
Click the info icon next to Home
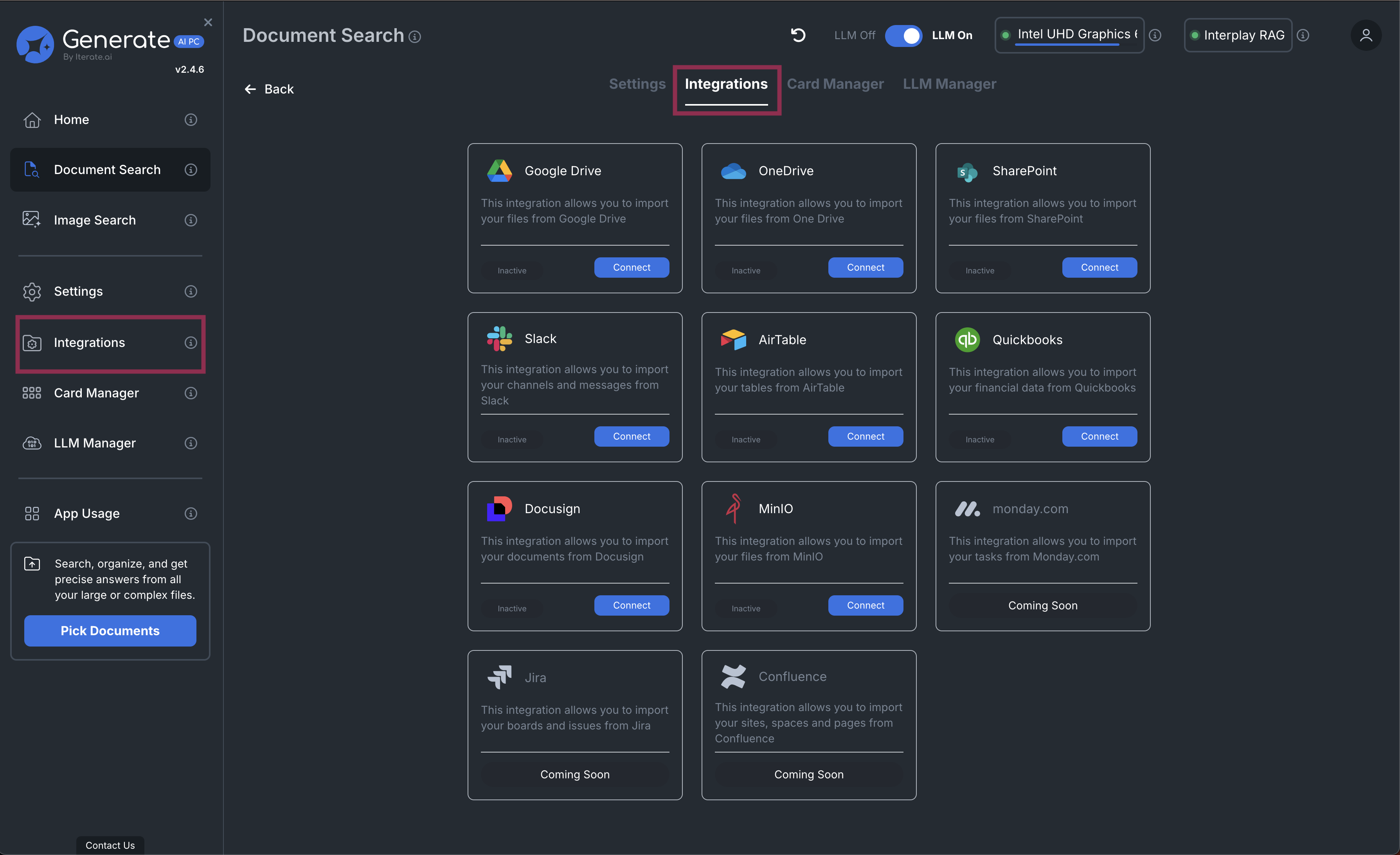pos(191,119)
